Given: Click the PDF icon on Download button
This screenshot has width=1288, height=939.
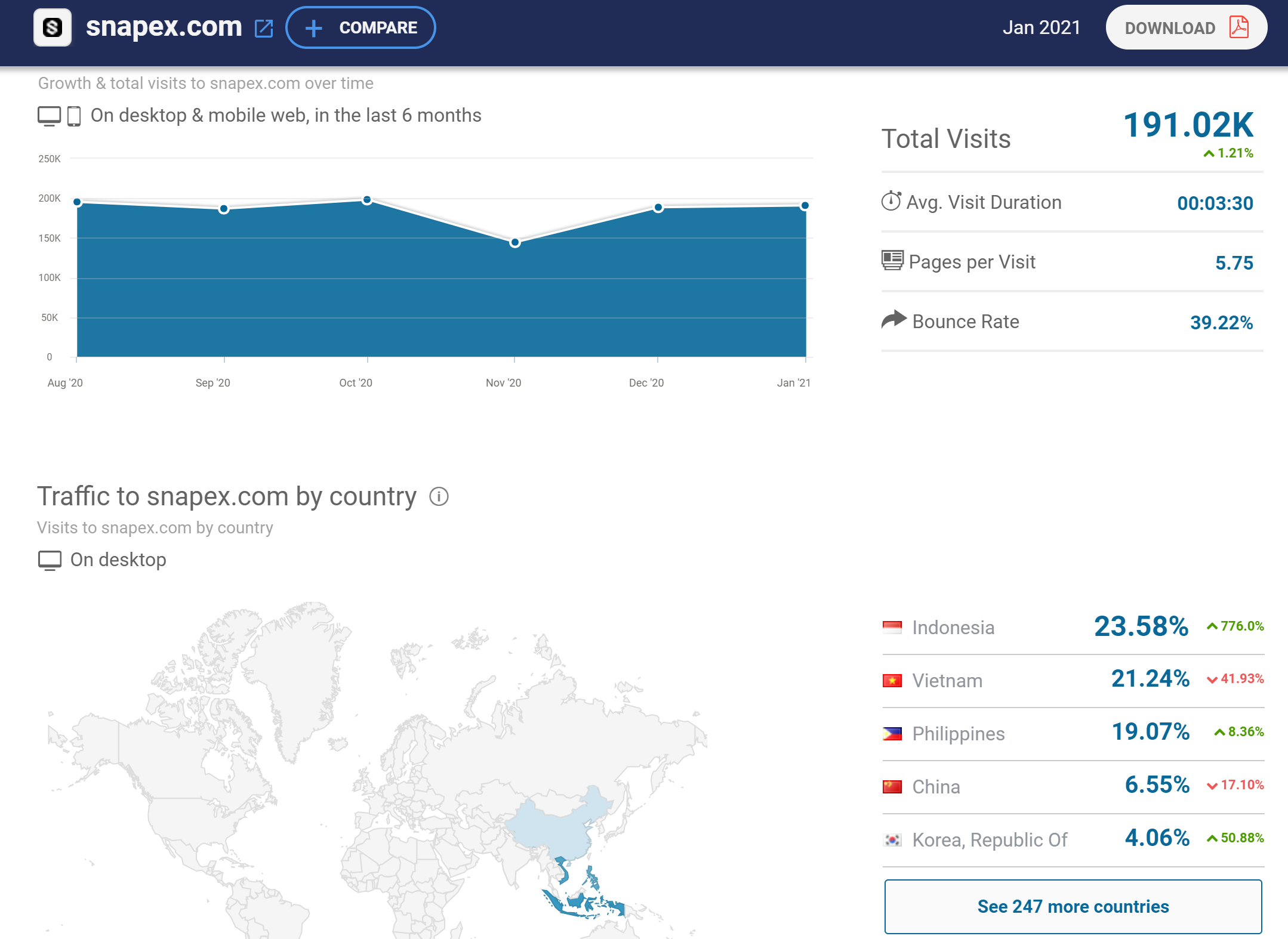Looking at the screenshot, I should point(1238,27).
